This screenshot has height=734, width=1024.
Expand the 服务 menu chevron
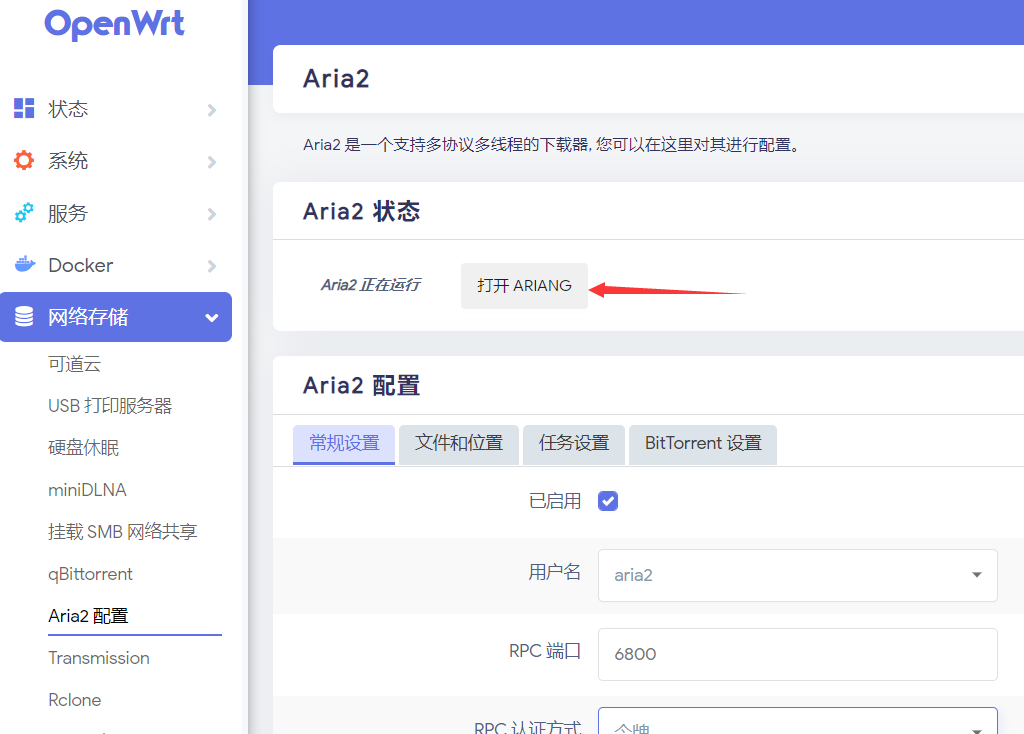pyautogui.click(x=212, y=214)
